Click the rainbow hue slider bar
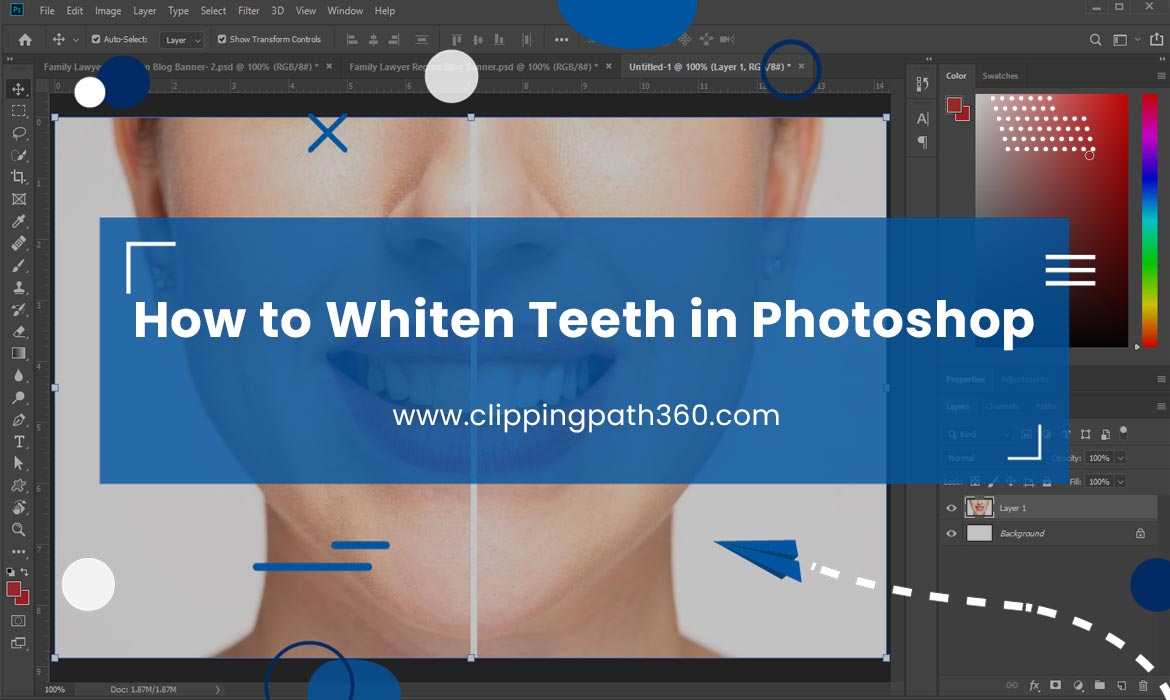Screen dimensions: 1170x700 point(1150,219)
